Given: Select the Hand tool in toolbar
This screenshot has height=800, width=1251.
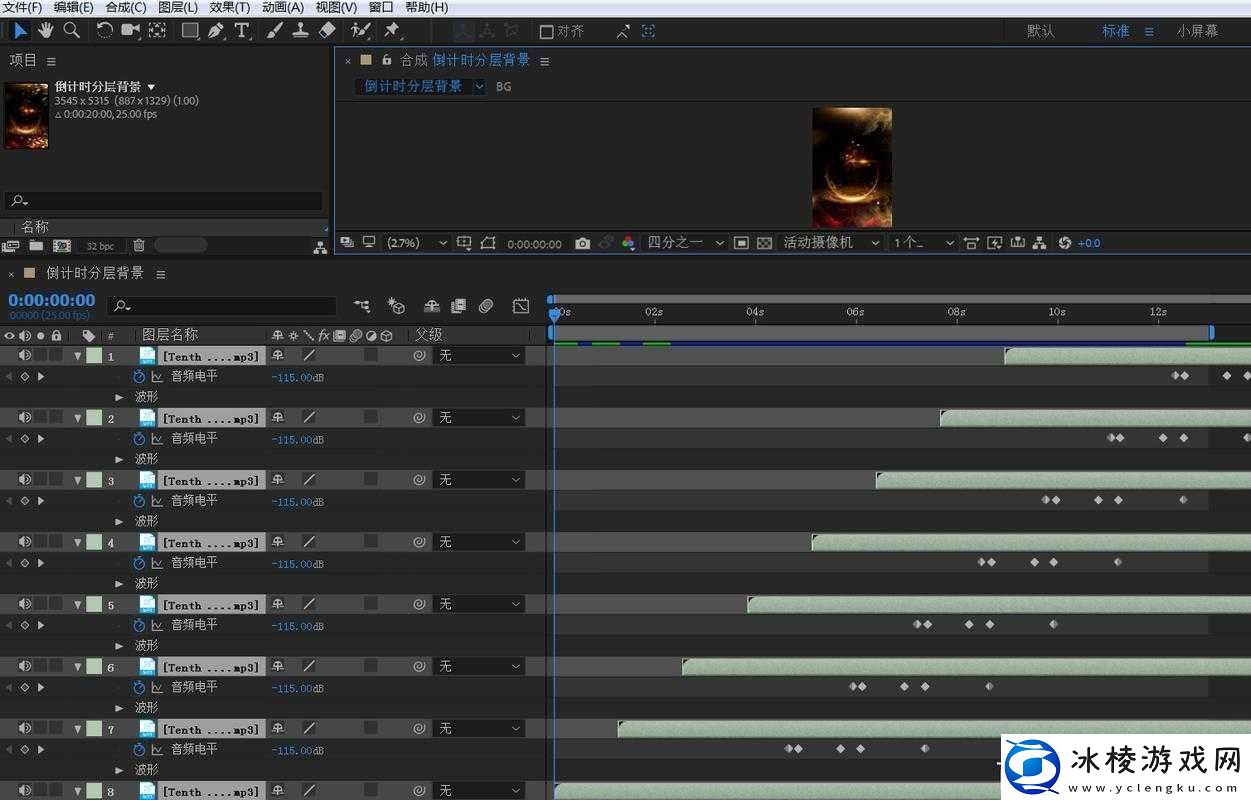Looking at the screenshot, I should 46,30.
